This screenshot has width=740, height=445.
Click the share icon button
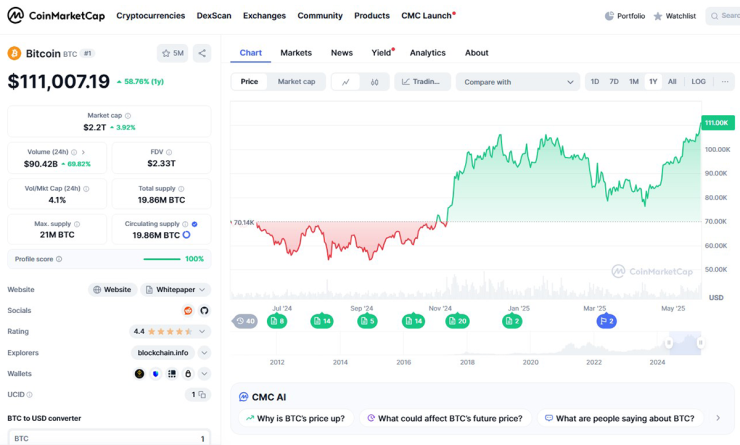(202, 53)
